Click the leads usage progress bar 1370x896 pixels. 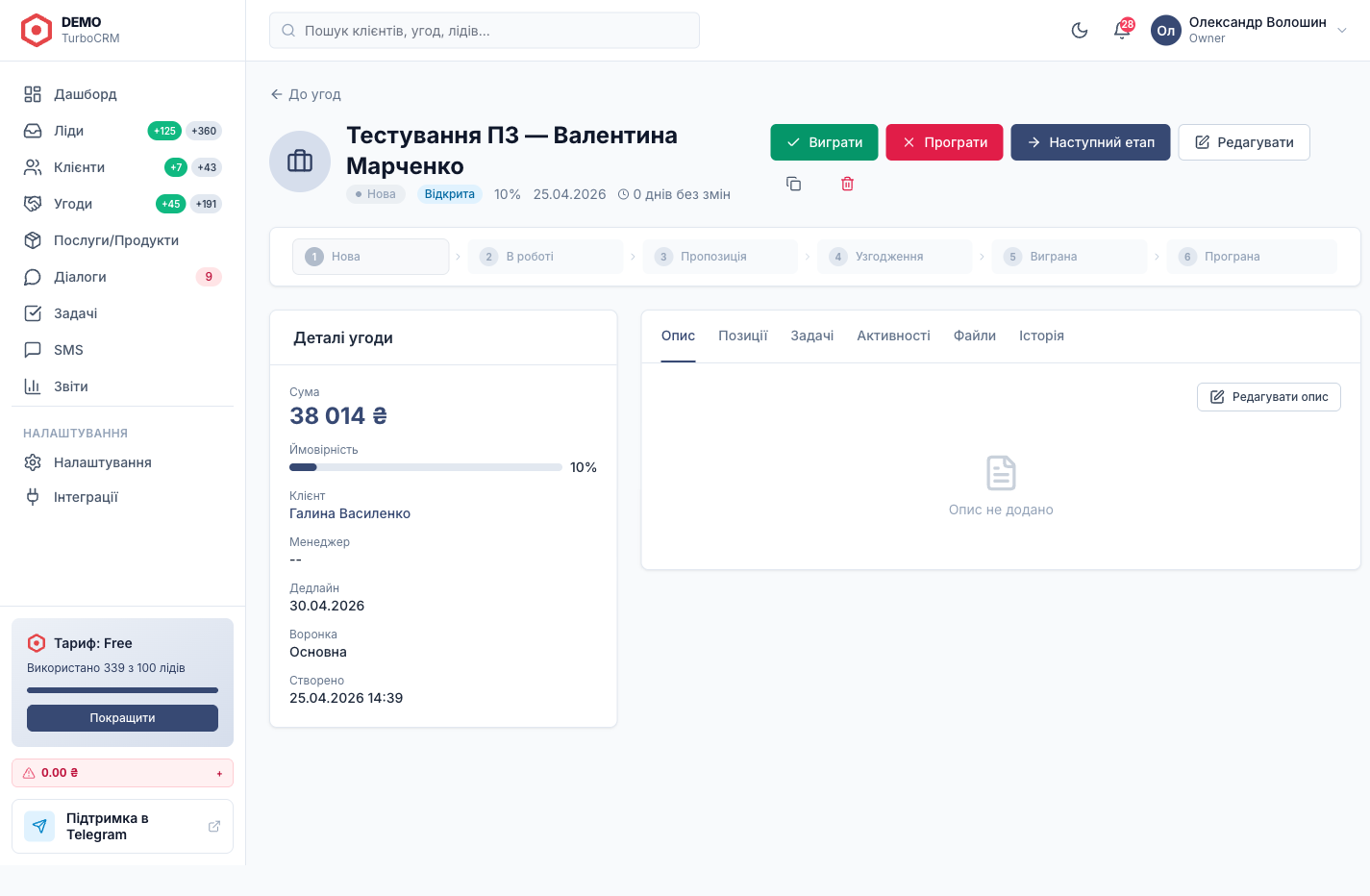click(x=122, y=690)
